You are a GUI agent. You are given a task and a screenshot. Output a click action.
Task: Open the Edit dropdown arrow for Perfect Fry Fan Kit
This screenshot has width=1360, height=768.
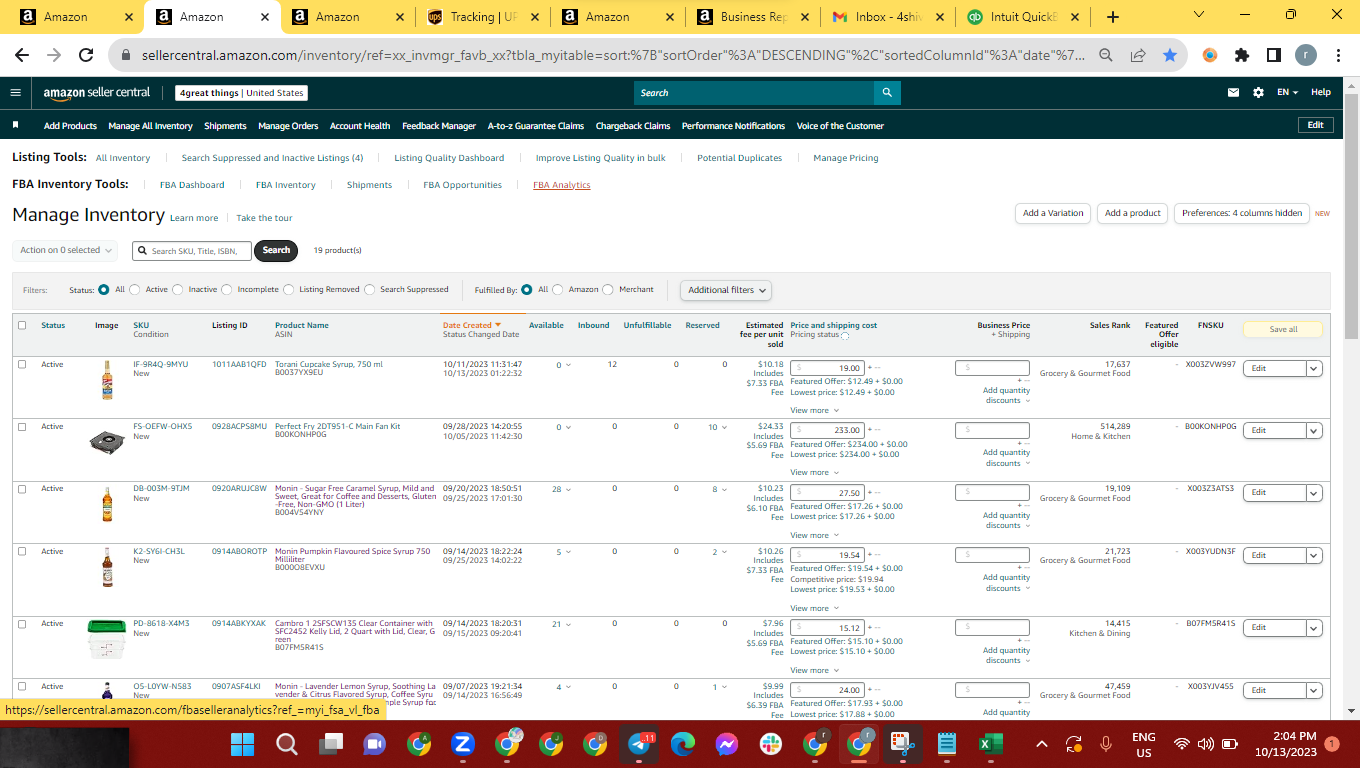tap(1315, 430)
